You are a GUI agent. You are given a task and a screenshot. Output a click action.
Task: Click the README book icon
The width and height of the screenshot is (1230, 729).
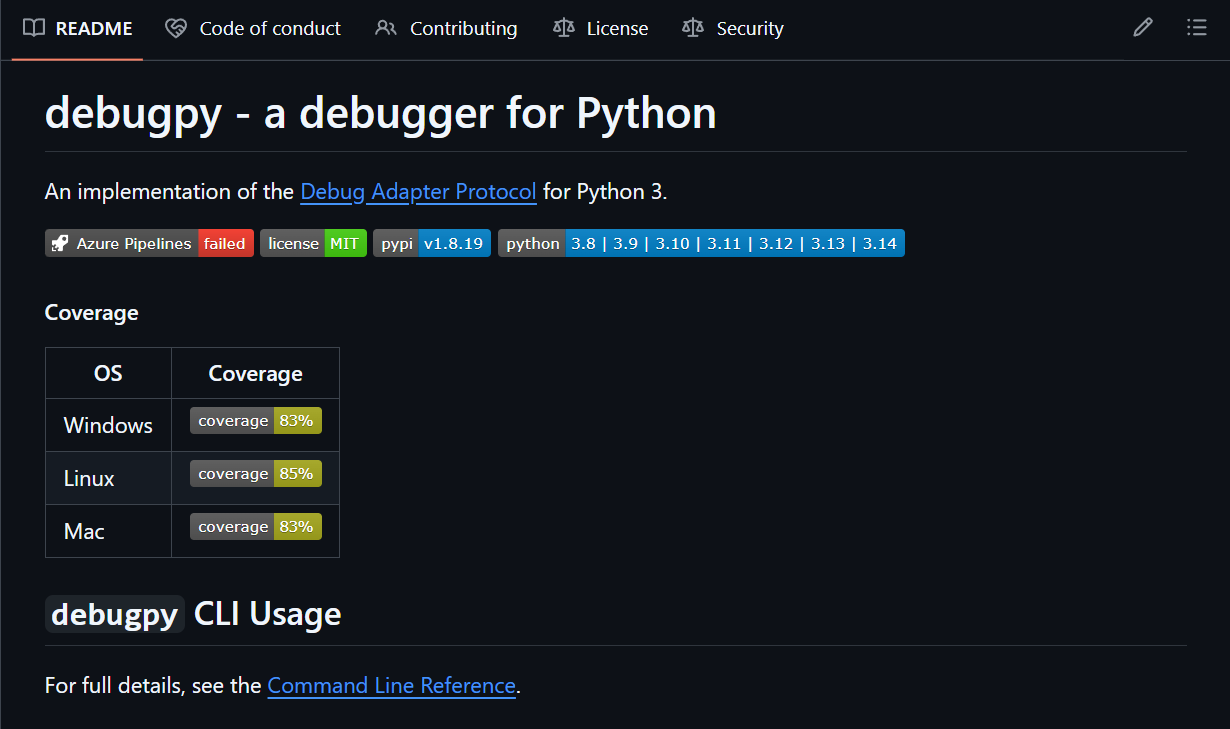coord(36,28)
